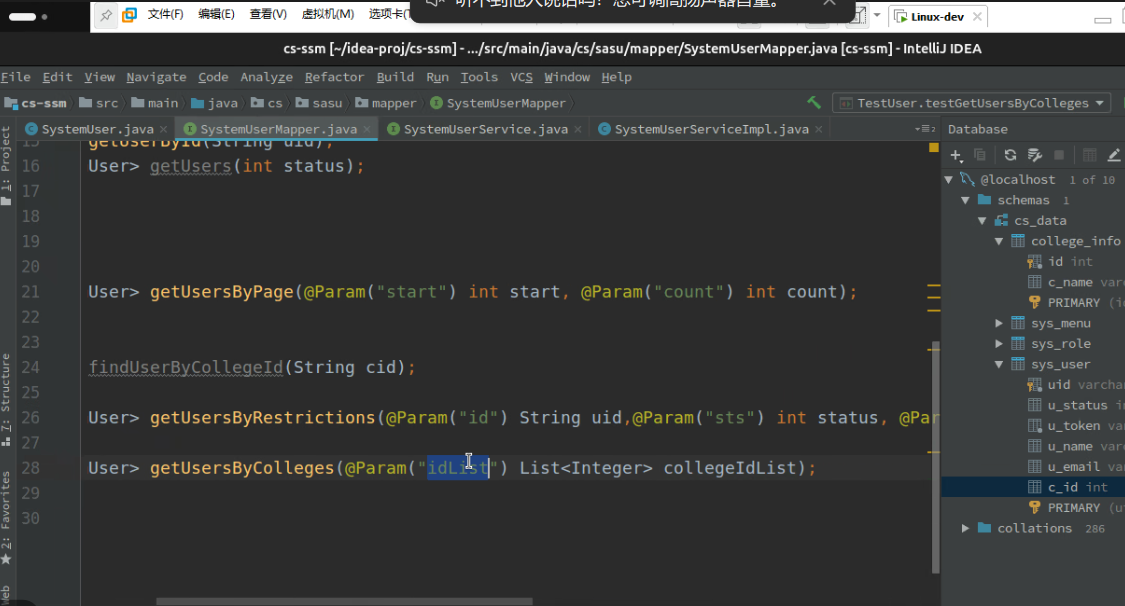Open Data Source Properties wrench icon
This screenshot has height=606, width=1125.
(1034, 156)
